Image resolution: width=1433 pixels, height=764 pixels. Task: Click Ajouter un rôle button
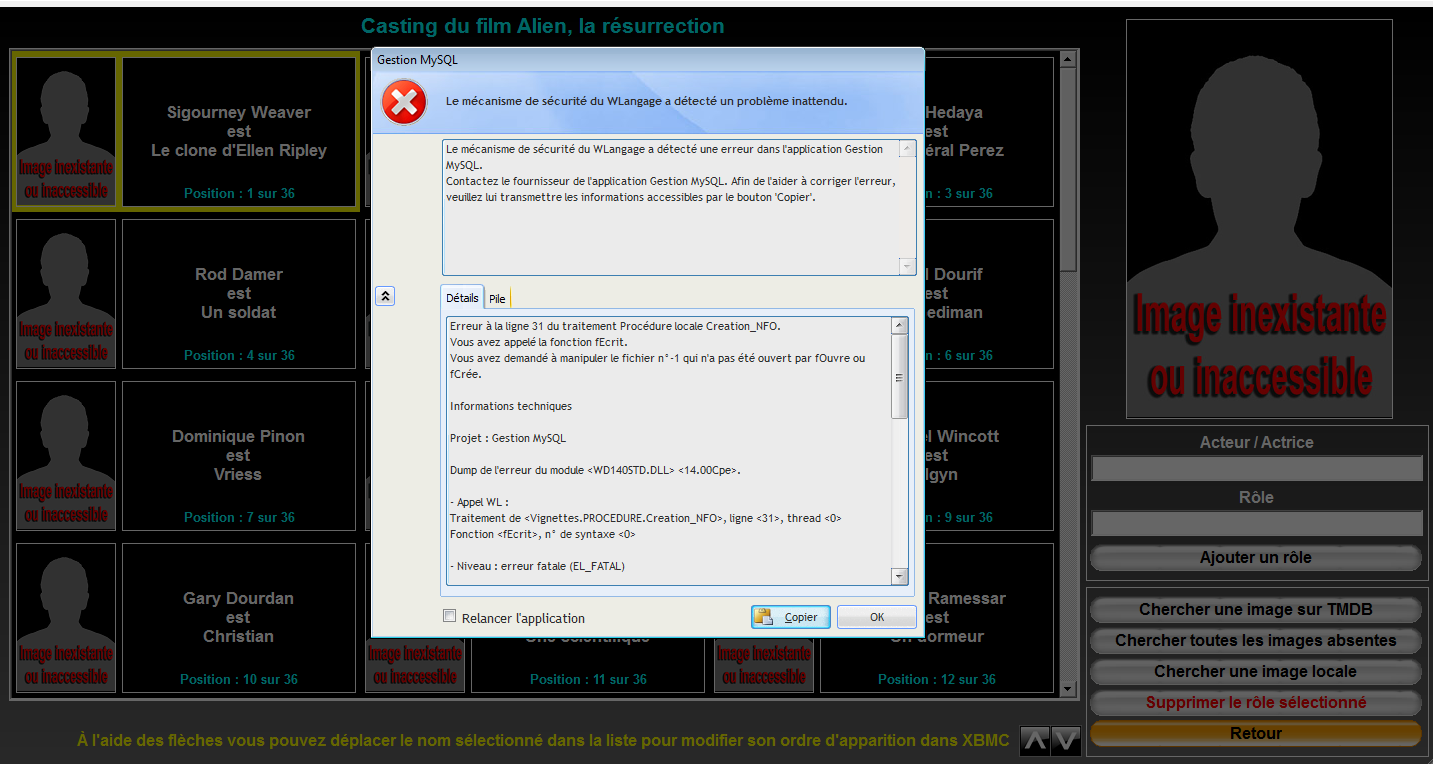click(1256, 558)
